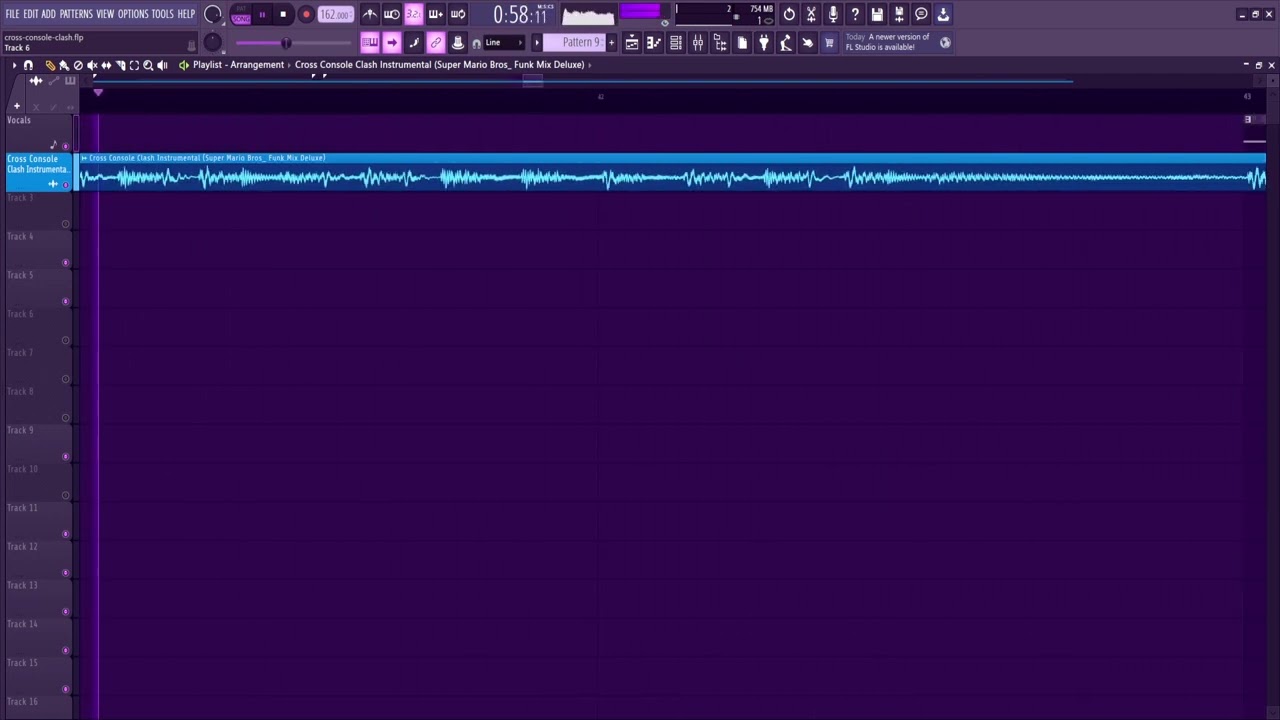1280x720 pixels.
Task: Open the plugin picker plug icon
Action: tap(764, 43)
